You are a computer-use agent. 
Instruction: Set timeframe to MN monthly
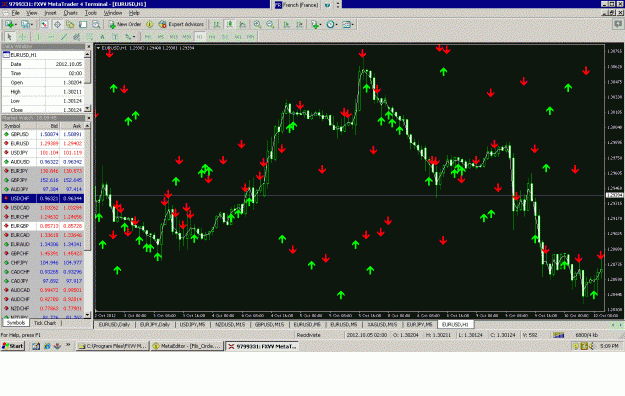click(x=250, y=37)
